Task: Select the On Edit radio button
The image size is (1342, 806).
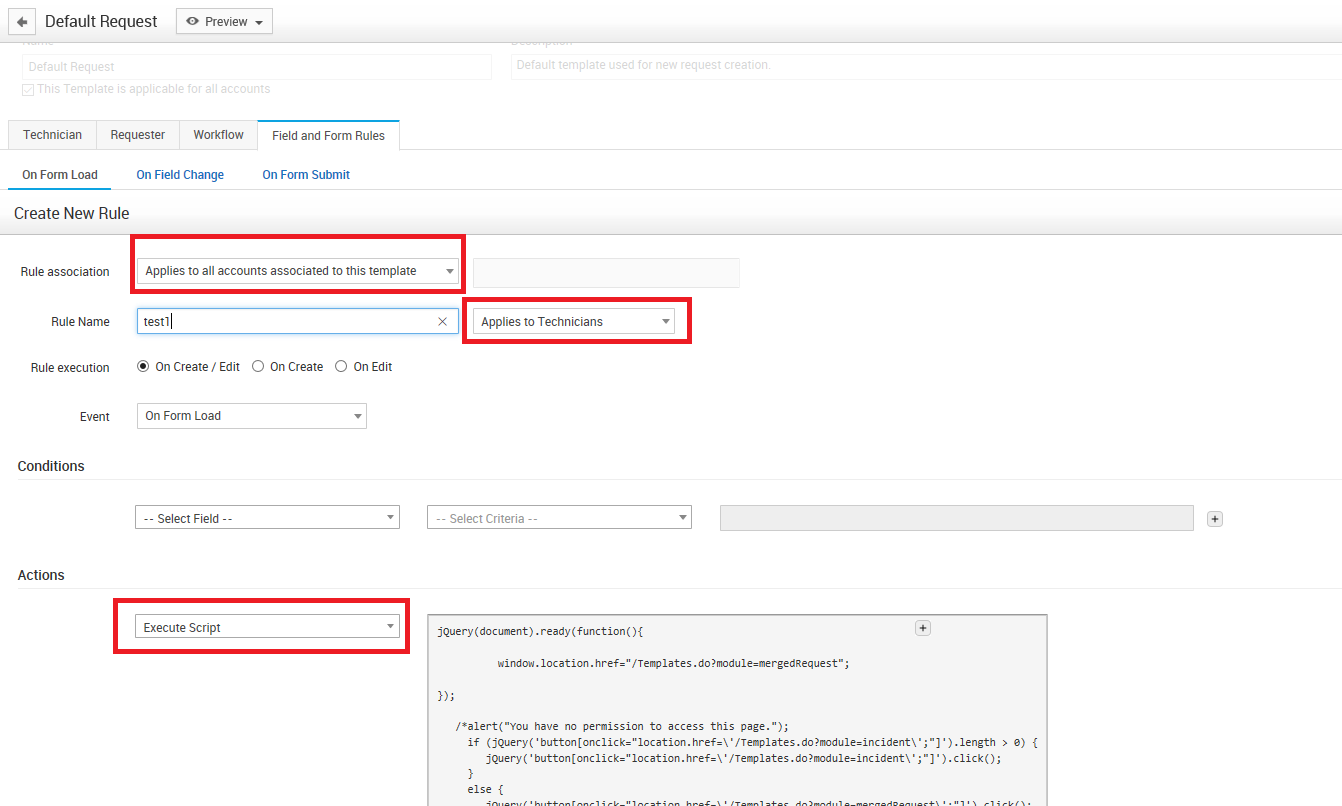Action: tap(341, 367)
